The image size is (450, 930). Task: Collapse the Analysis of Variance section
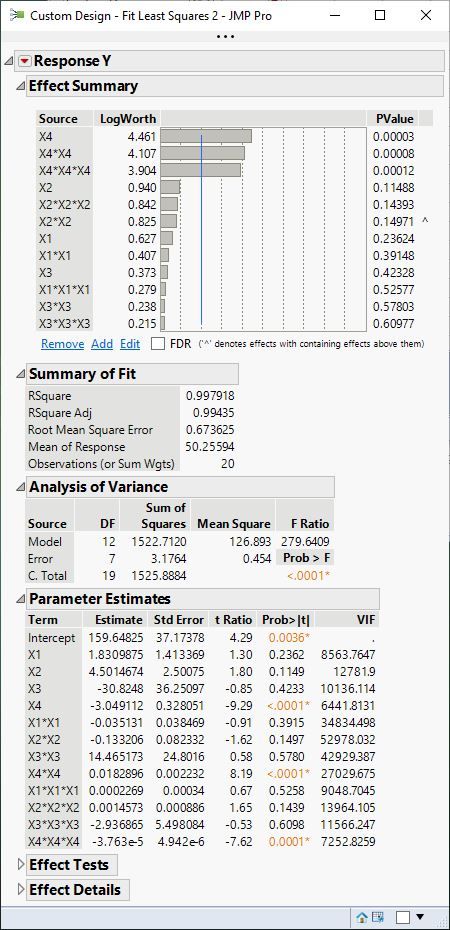(21, 487)
